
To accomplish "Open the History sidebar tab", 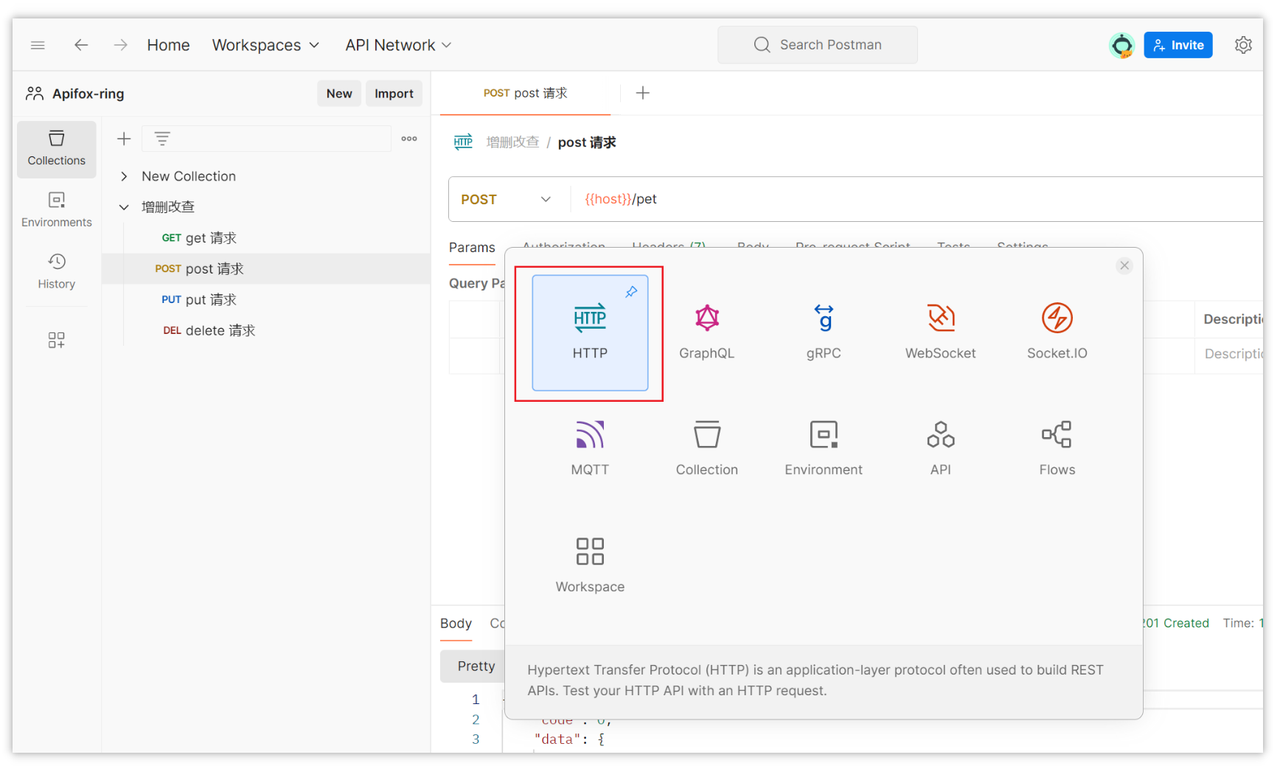I will click(x=57, y=272).
